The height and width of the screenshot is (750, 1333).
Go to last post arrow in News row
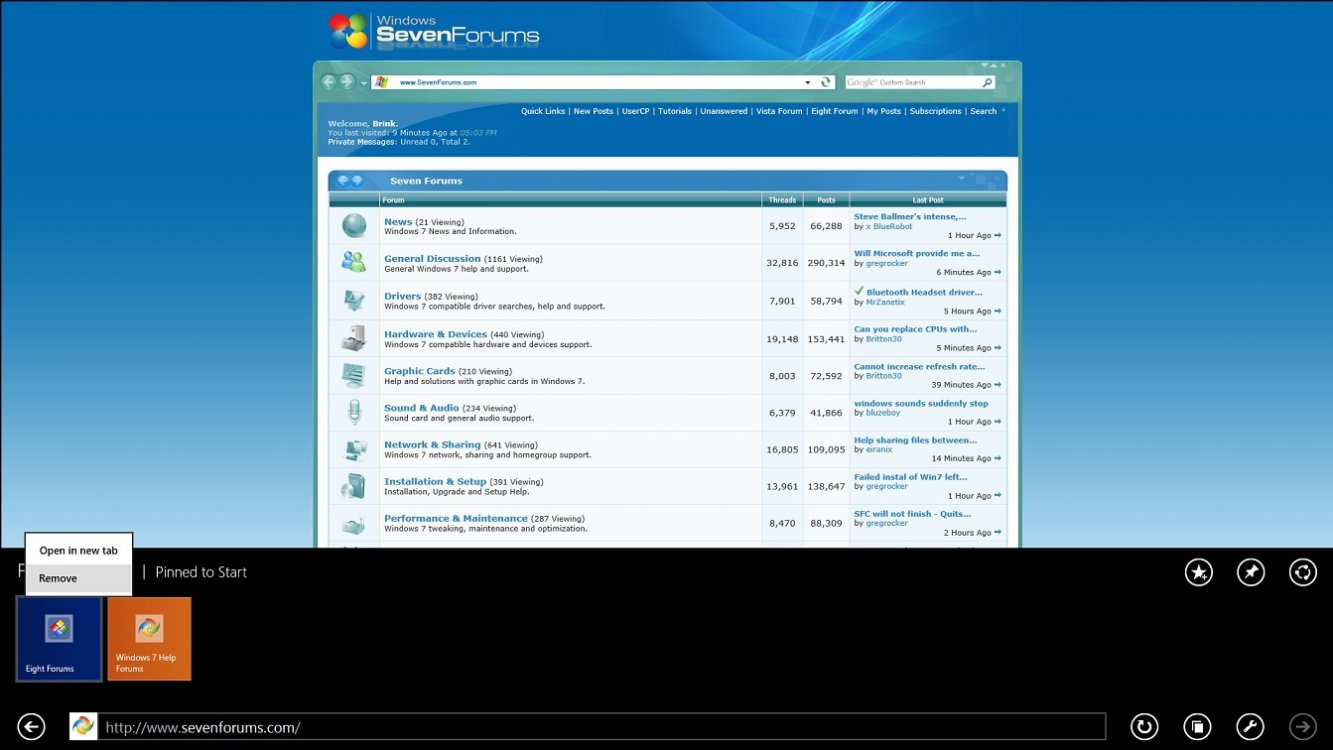pos(997,236)
